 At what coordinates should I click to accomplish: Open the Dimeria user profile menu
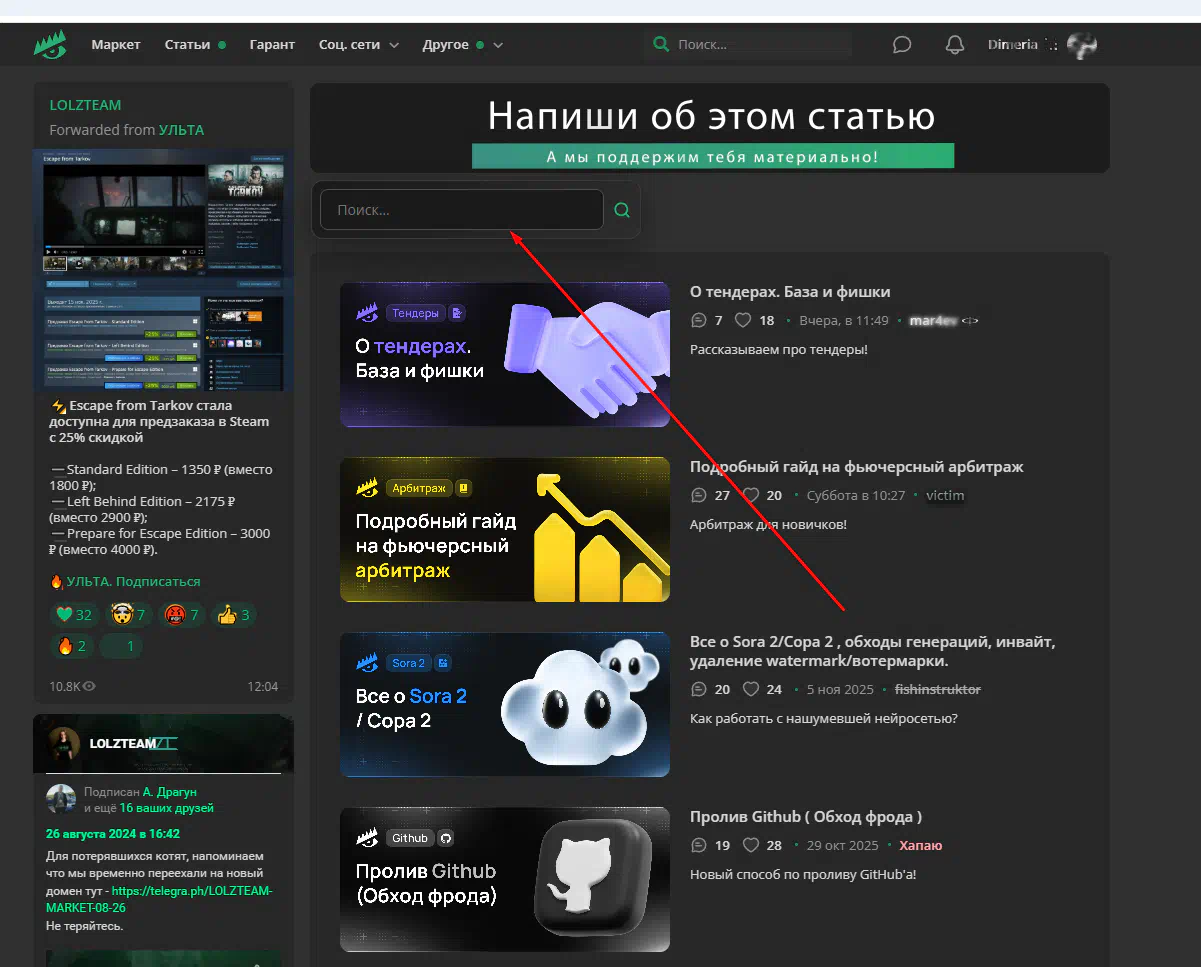pyautogui.click(x=1040, y=45)
